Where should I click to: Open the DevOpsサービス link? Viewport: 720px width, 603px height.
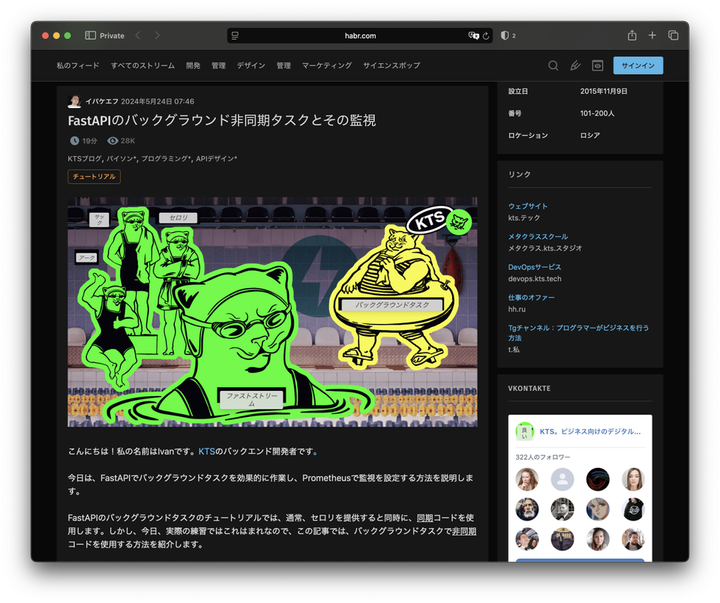(534, 267)
